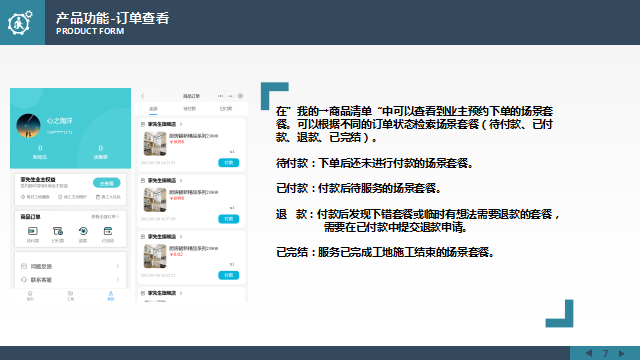Open the 优惠券 count in the profile header
The width and height of the screenshot is (640, 360).
(x=100, y=151)
